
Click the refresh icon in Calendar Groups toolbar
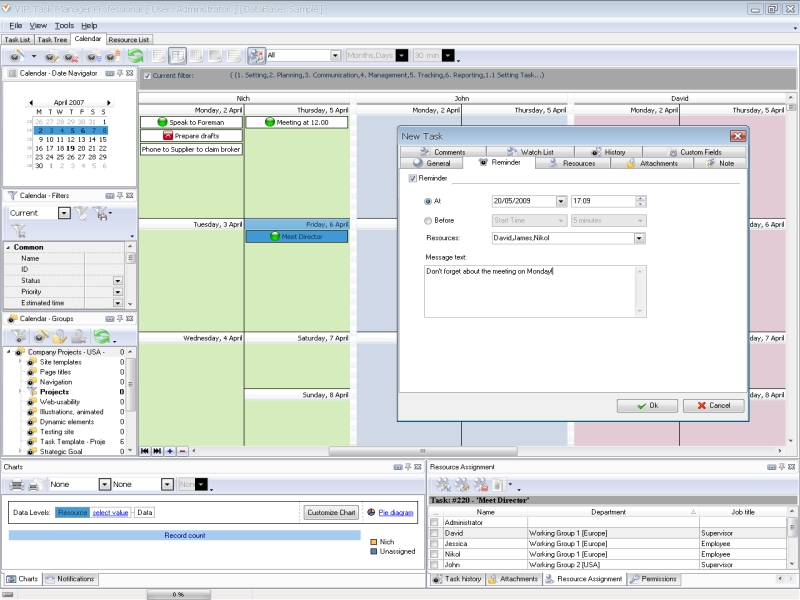tap(102, 336)
